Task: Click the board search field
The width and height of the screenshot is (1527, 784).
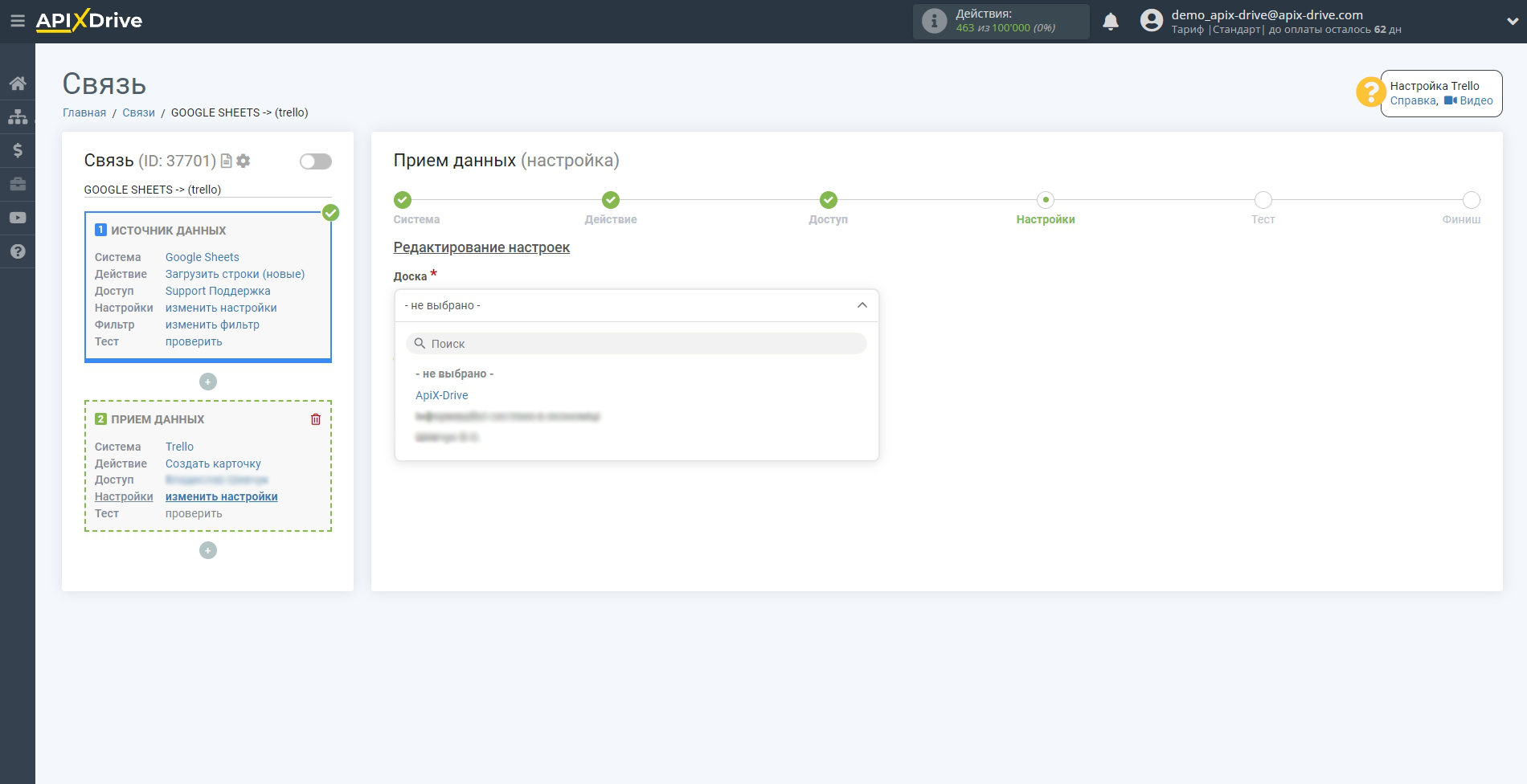Action: [x=637, y=344]
